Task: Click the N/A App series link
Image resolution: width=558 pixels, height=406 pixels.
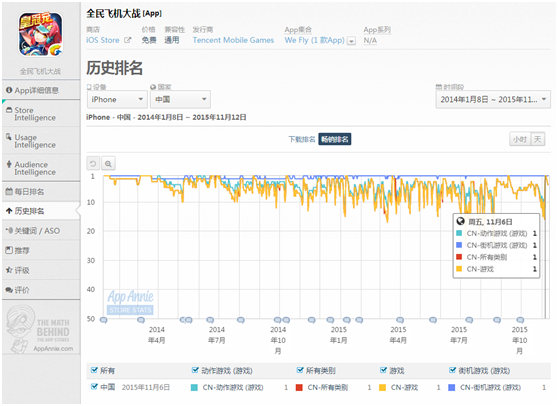Action: pos(370,41)
